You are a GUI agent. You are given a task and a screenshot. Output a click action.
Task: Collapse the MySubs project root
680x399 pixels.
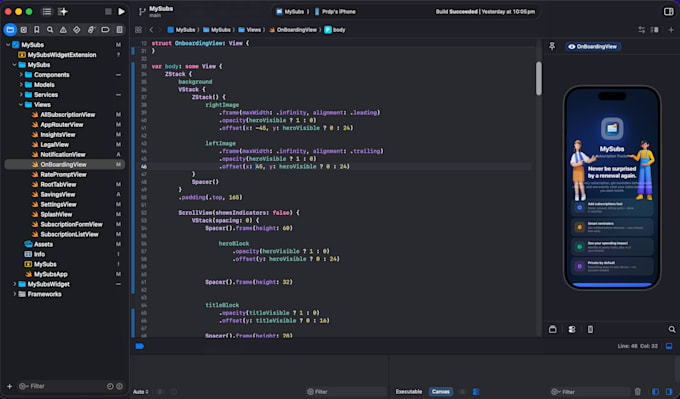[8, 45]
